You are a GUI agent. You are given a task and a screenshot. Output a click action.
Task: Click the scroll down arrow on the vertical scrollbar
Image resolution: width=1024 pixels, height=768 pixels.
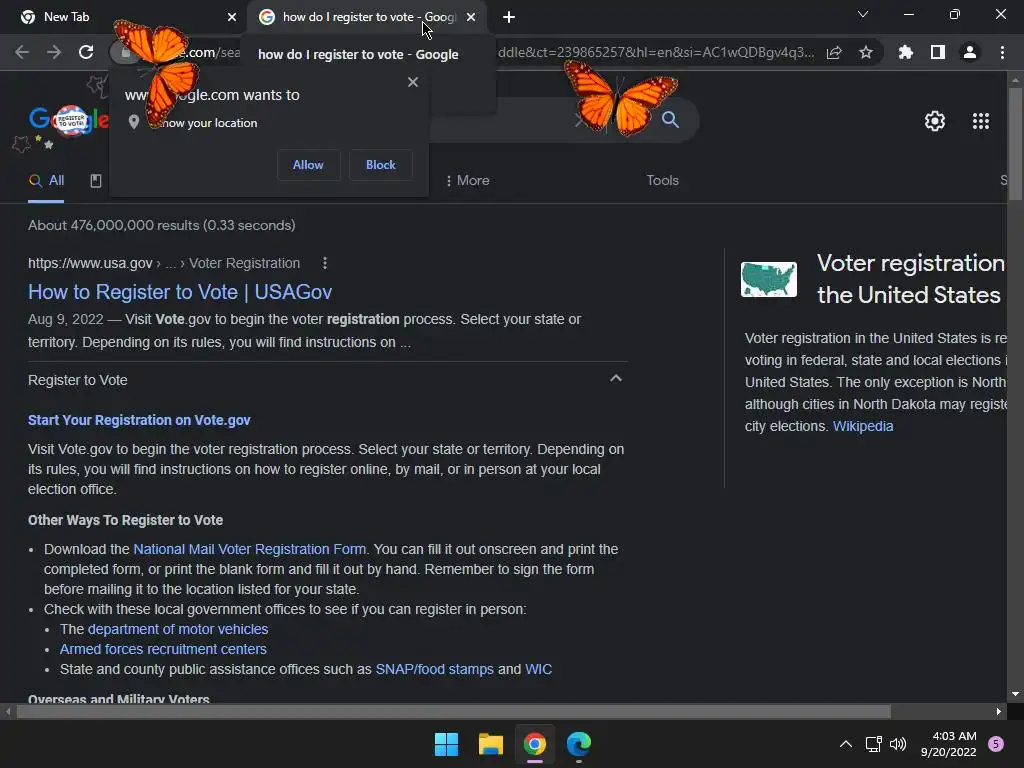click(x=1015, y=694)
